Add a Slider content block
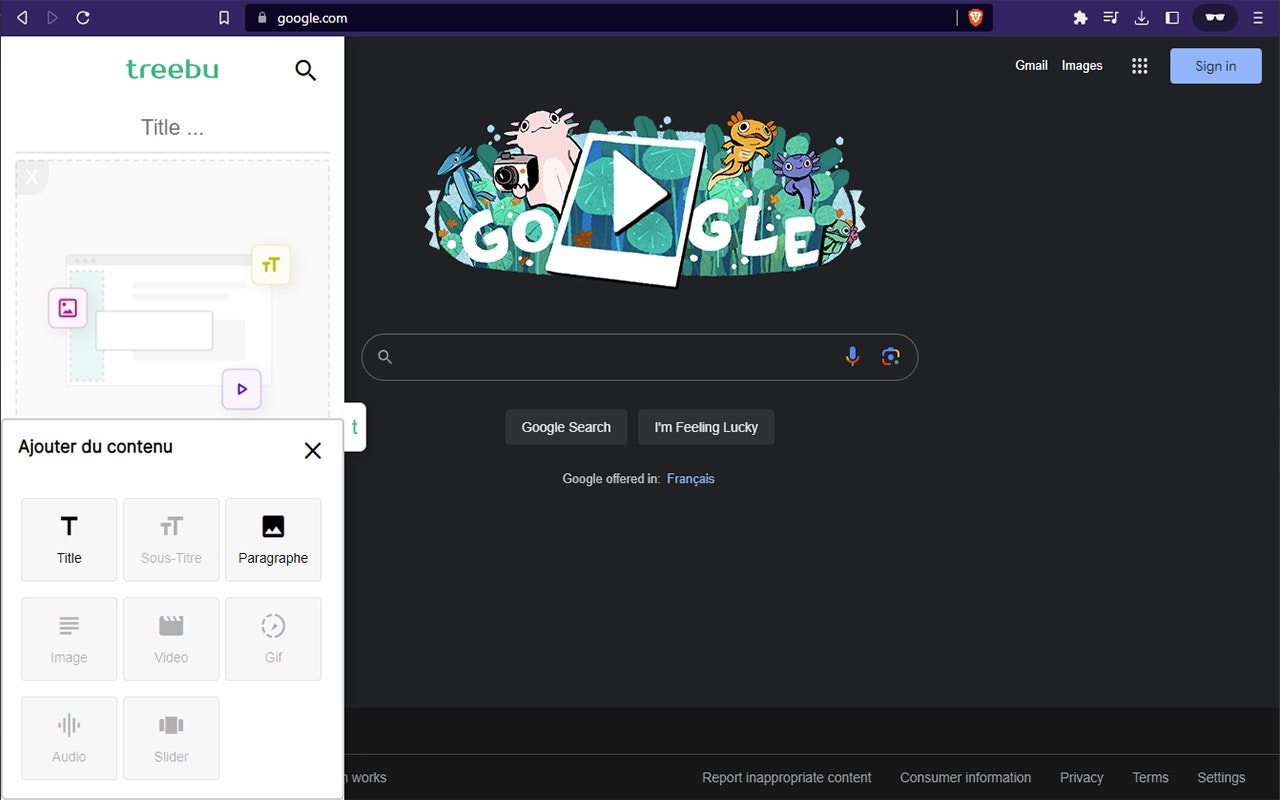The height and width of the screenshot is (800, 1280). 171,738
